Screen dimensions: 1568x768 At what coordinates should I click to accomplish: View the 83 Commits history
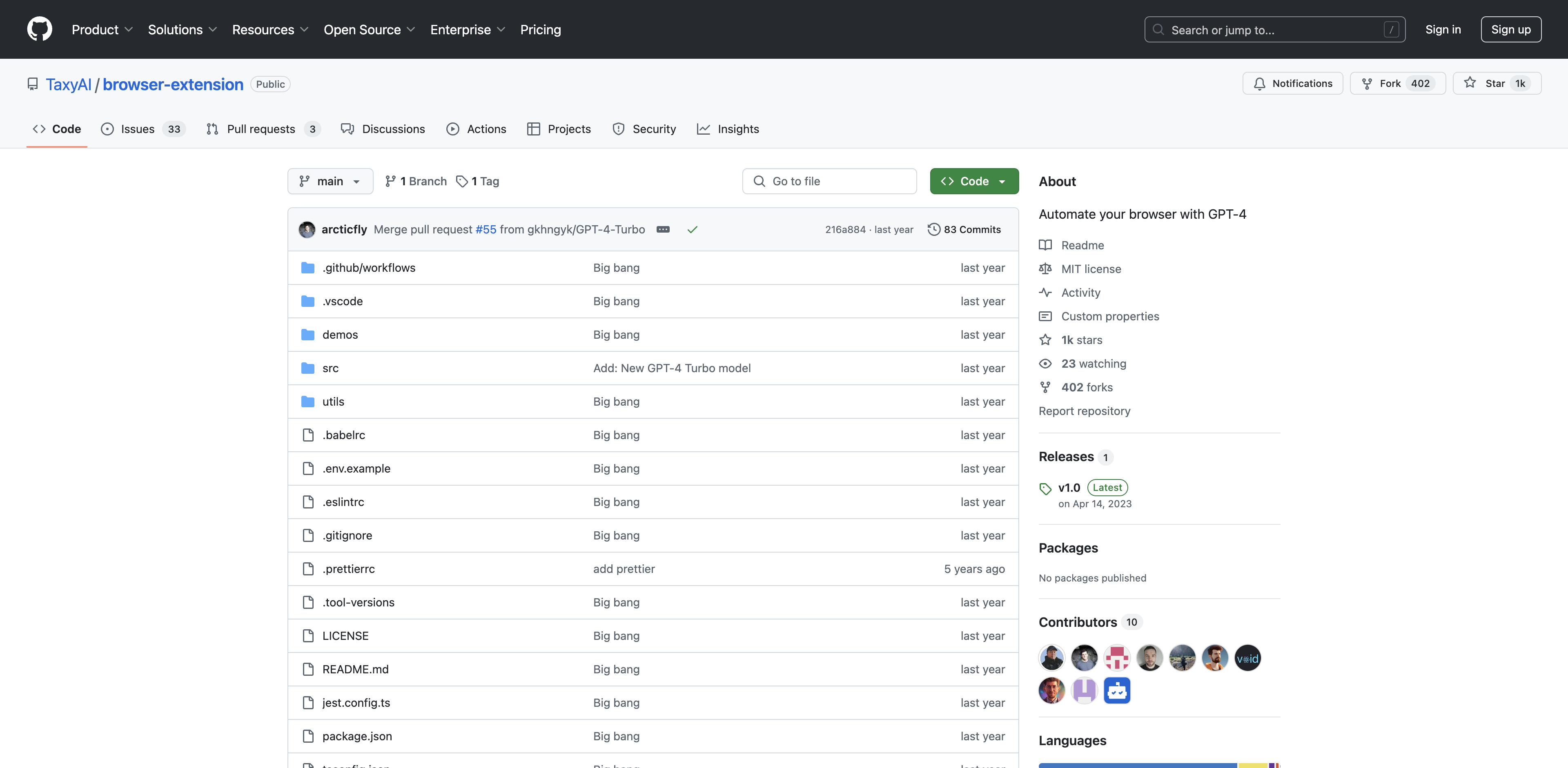coord(964,229)
